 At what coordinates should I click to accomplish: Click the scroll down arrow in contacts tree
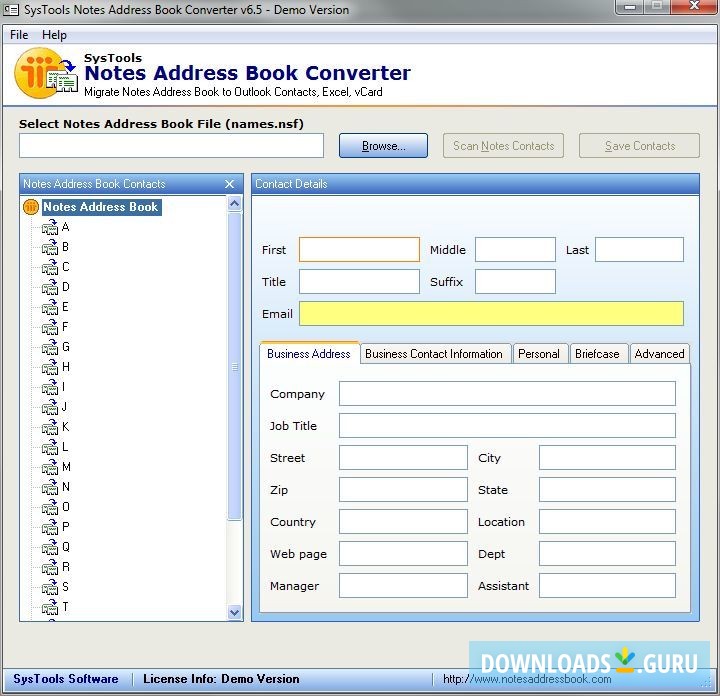235,612
